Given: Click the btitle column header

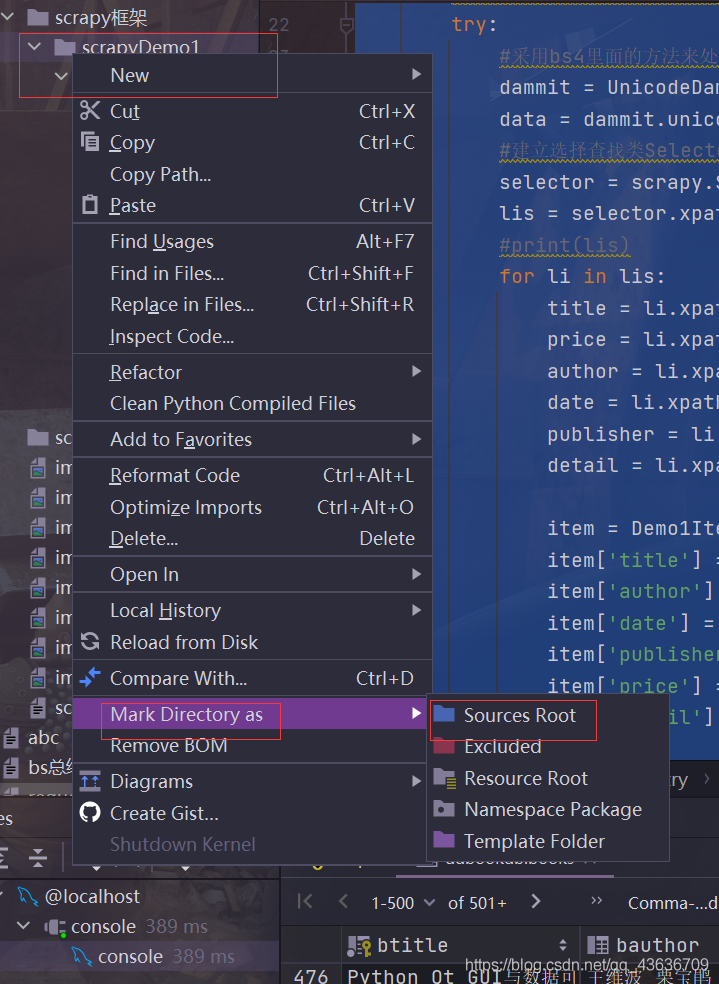Looking at the screenshot, I should (412, 945).
